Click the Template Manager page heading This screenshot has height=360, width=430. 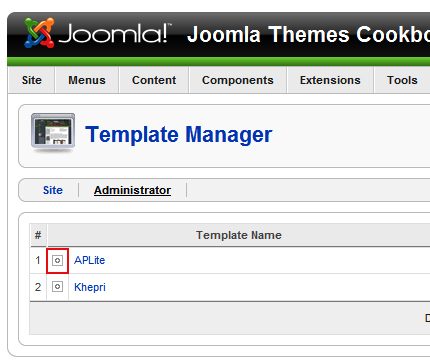(x=179, y=134)
